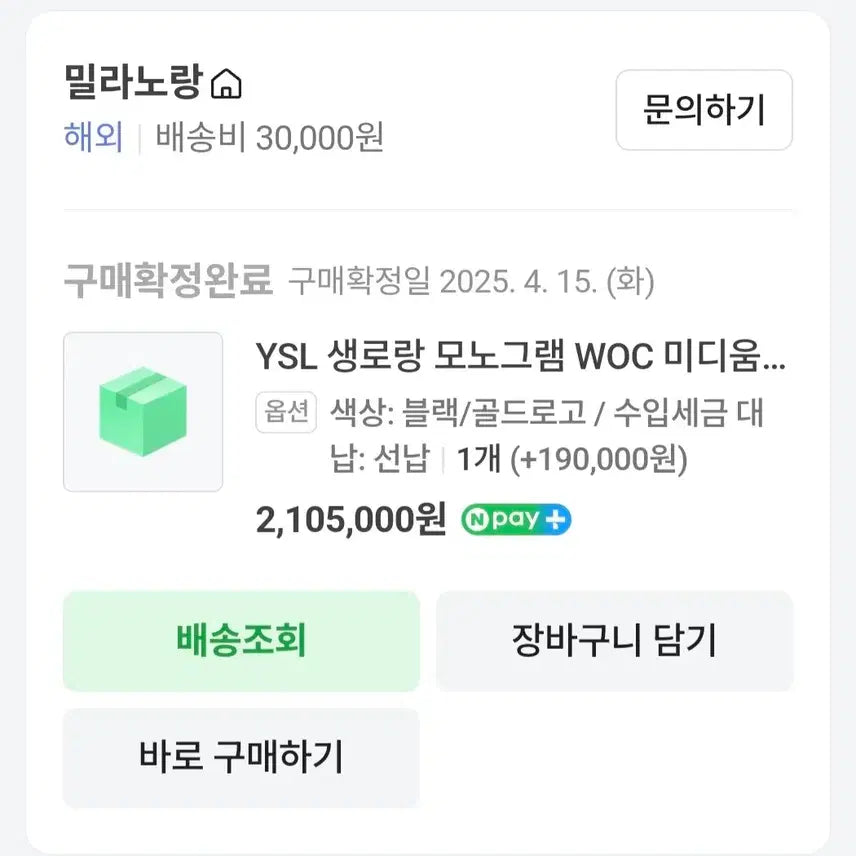The width and height of the screenshot is (856, 856).
Task: Select the 배송비 30,000원 shipping fee text
Action: pyautogui.click(x=269, y=137)
